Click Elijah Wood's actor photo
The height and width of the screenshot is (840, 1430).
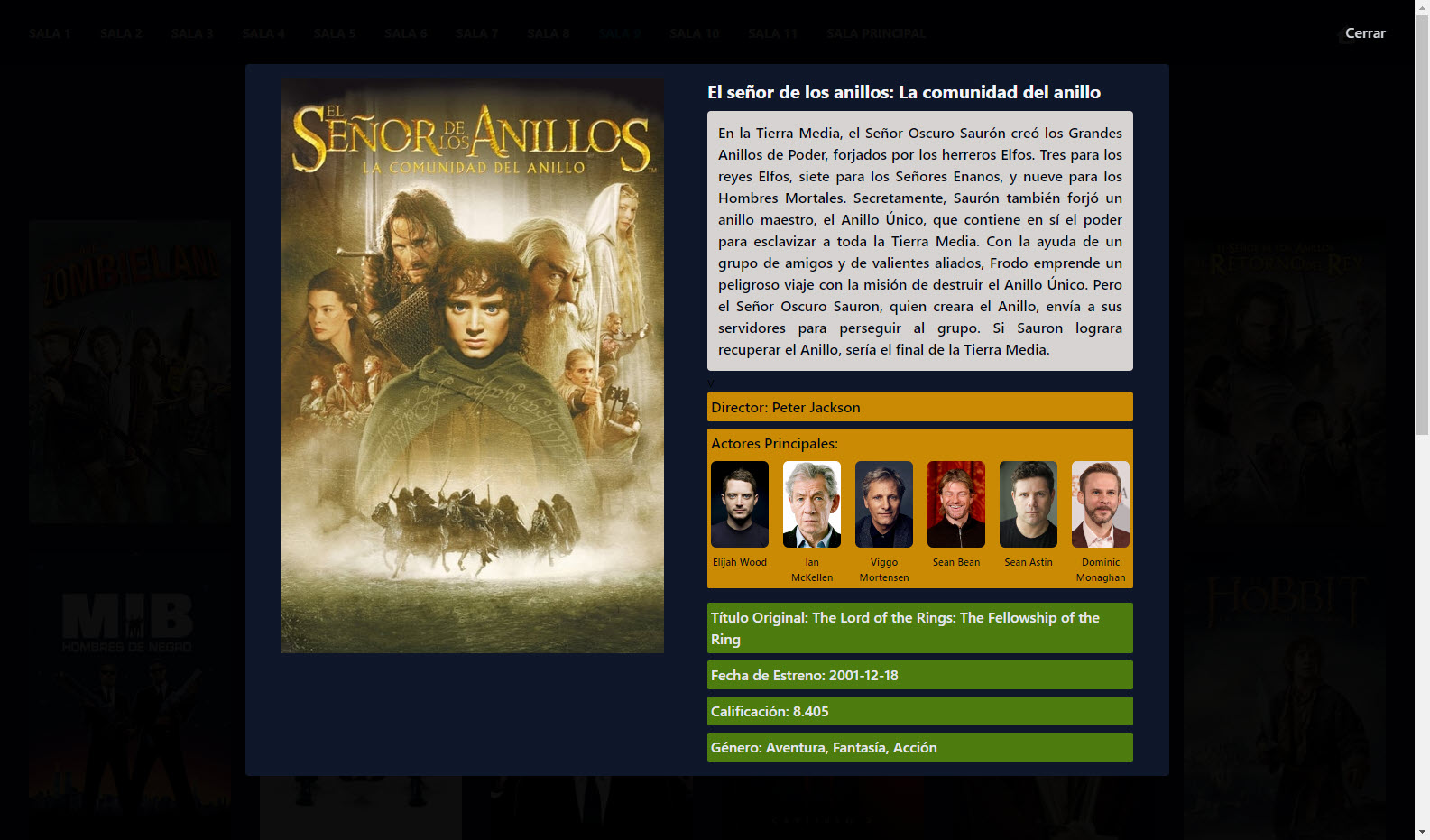tap(739, 504)
